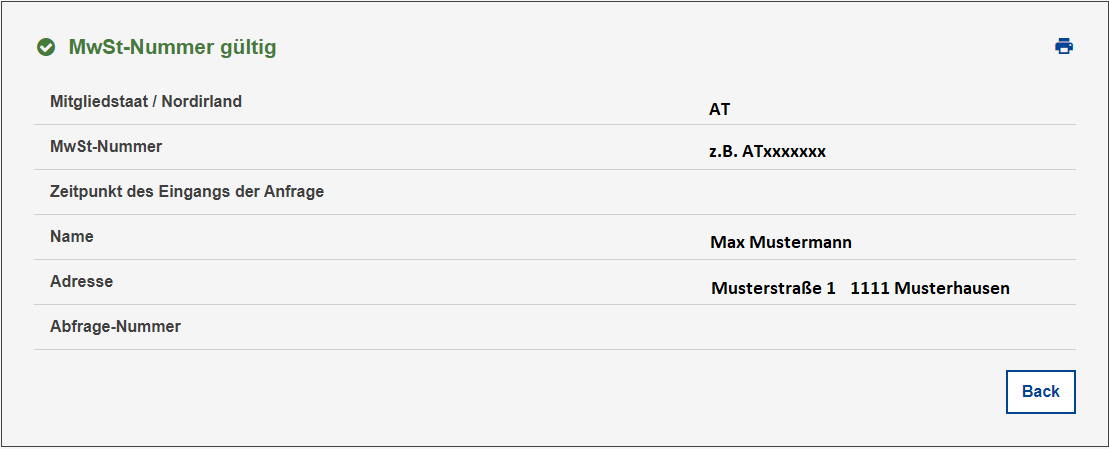Click the word 'gültig' in the title
The width and height of the screenshot is (1109, 449).
click(x=248, y=48)
